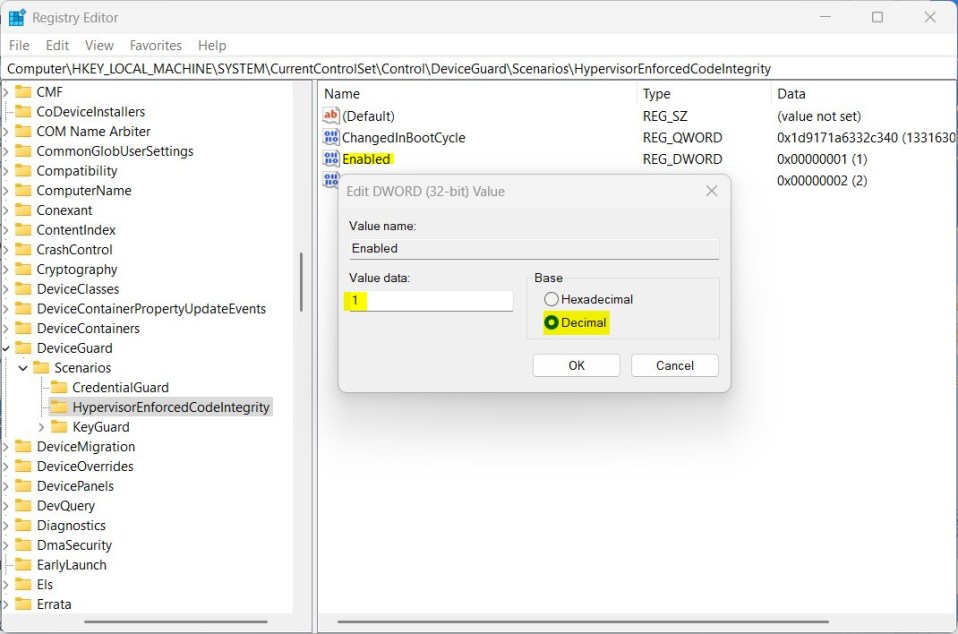
Task: Focus the Value data input field
Action: [x=431, y=301]
